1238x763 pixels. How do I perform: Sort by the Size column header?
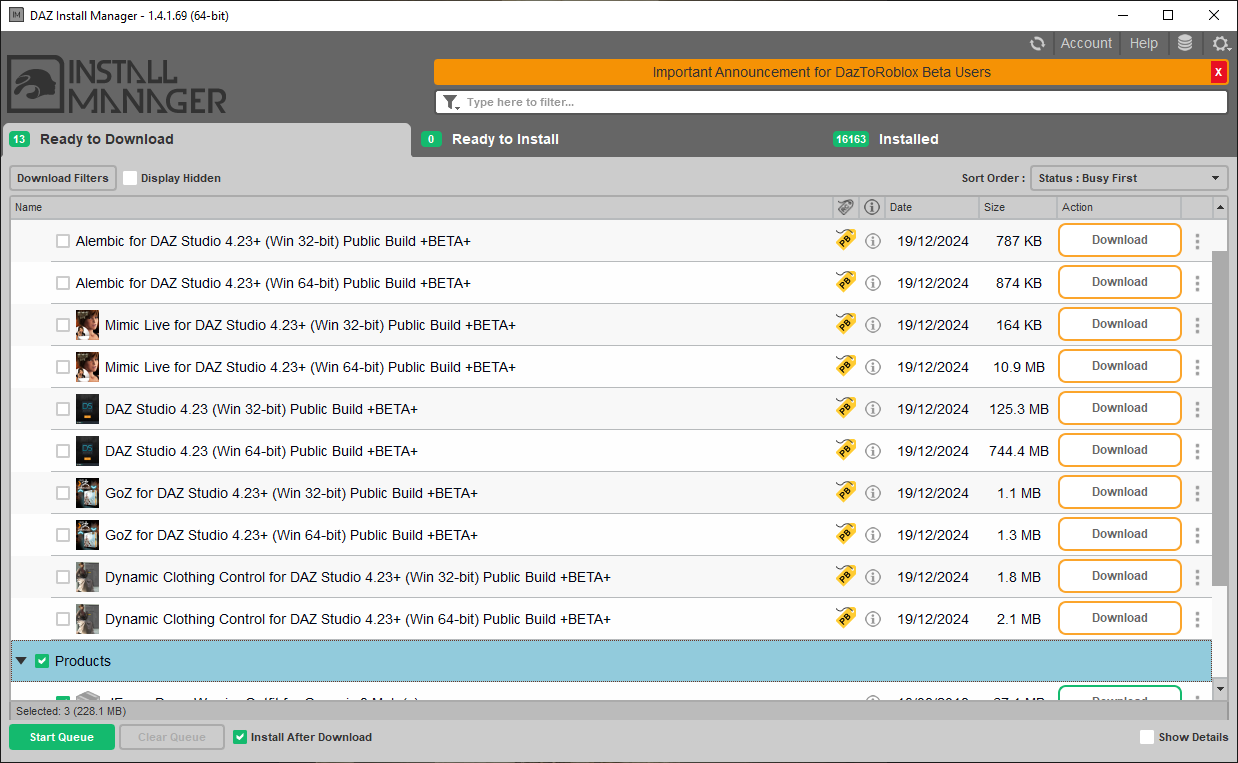[x=1018, y=207]
